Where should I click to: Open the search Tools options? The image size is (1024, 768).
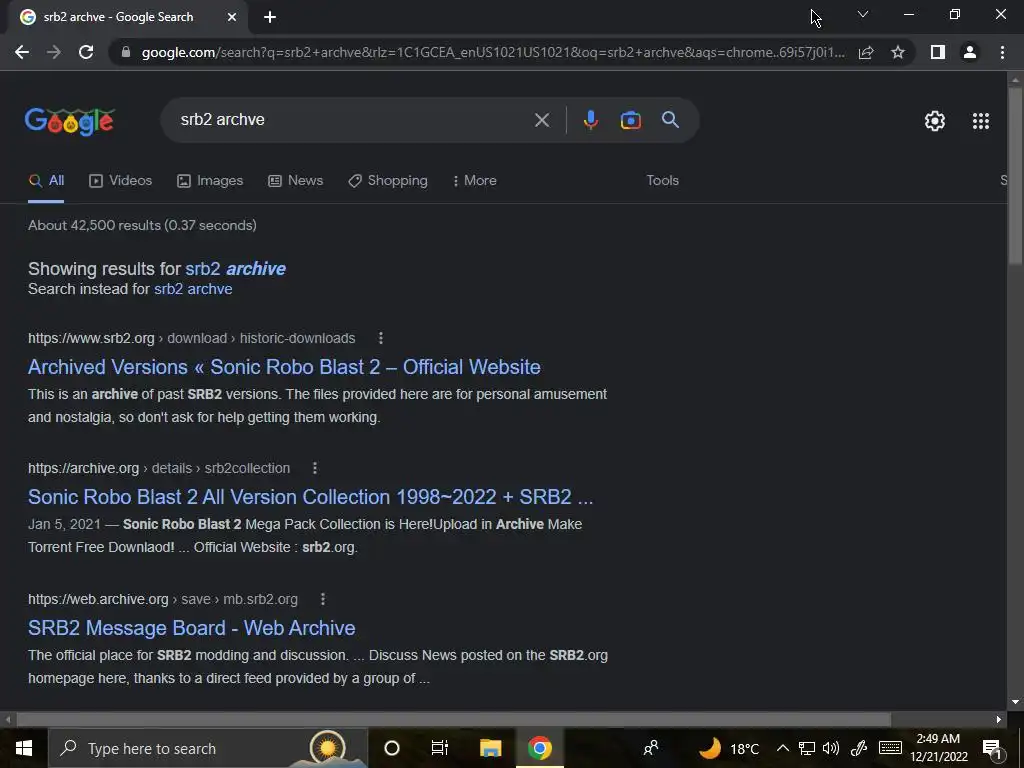pos(662,181)
